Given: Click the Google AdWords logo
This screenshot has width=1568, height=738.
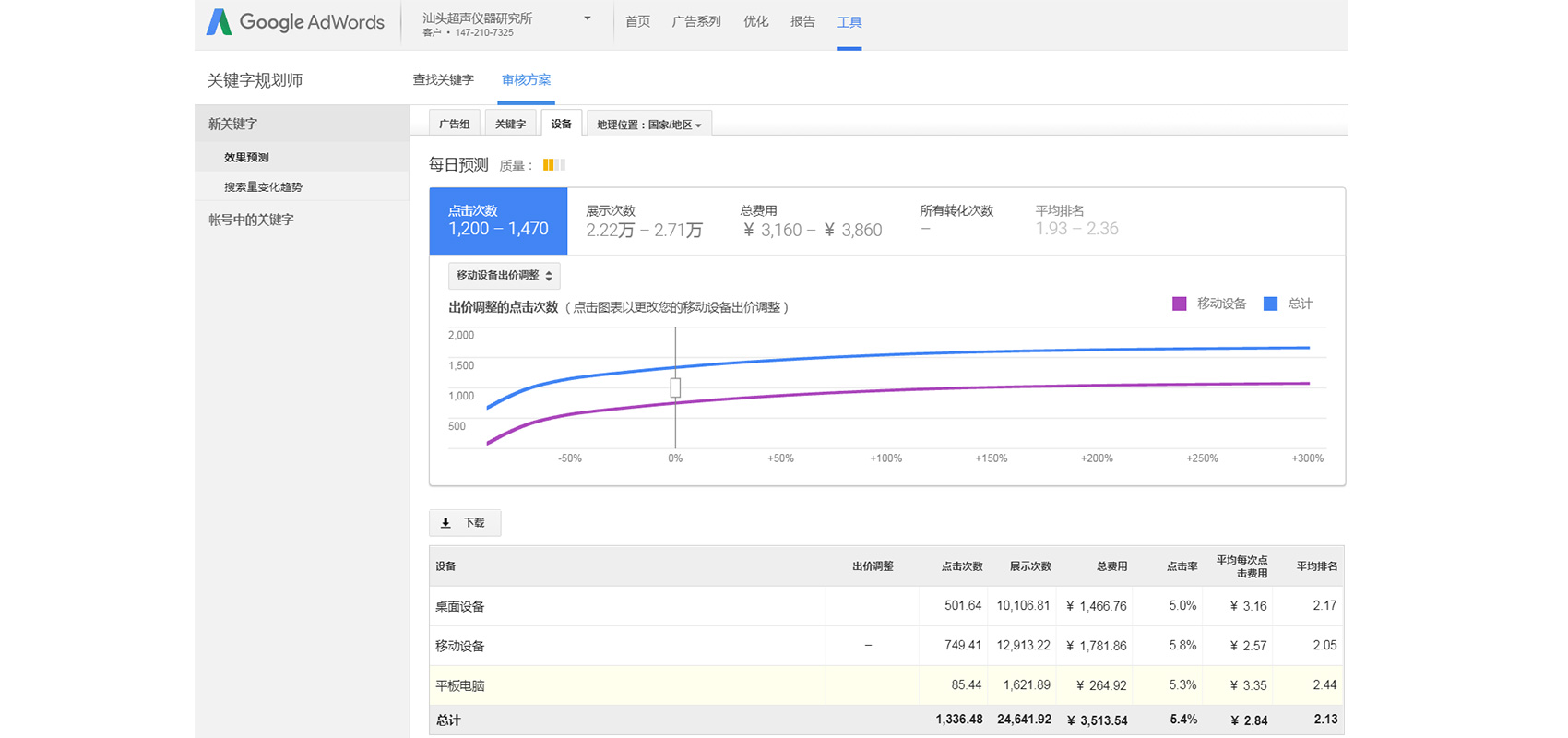Looking at the screenshot, I should coord(295,22).
